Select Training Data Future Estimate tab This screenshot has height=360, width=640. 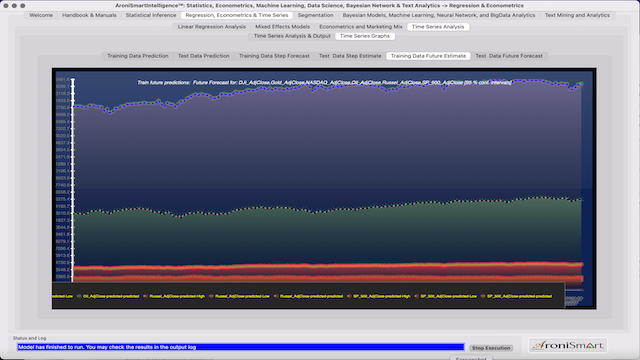pyautogui.click(x=428, y=56)
